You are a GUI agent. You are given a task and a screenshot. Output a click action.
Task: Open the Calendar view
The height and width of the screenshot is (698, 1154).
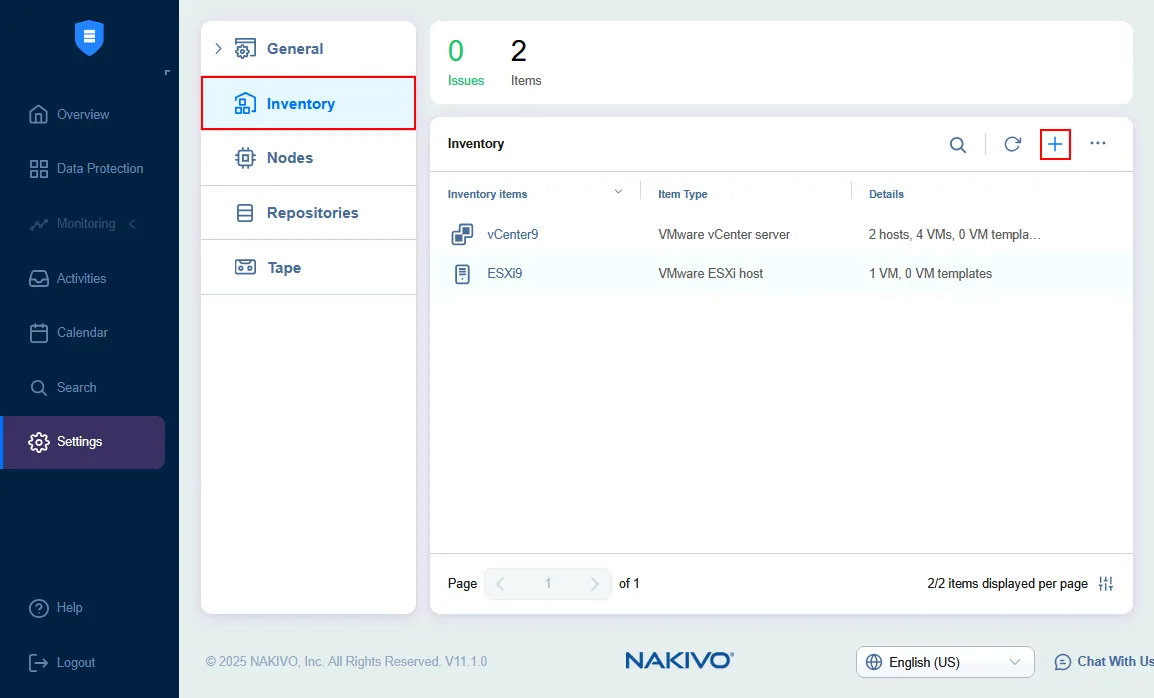(x=68, y=332)
